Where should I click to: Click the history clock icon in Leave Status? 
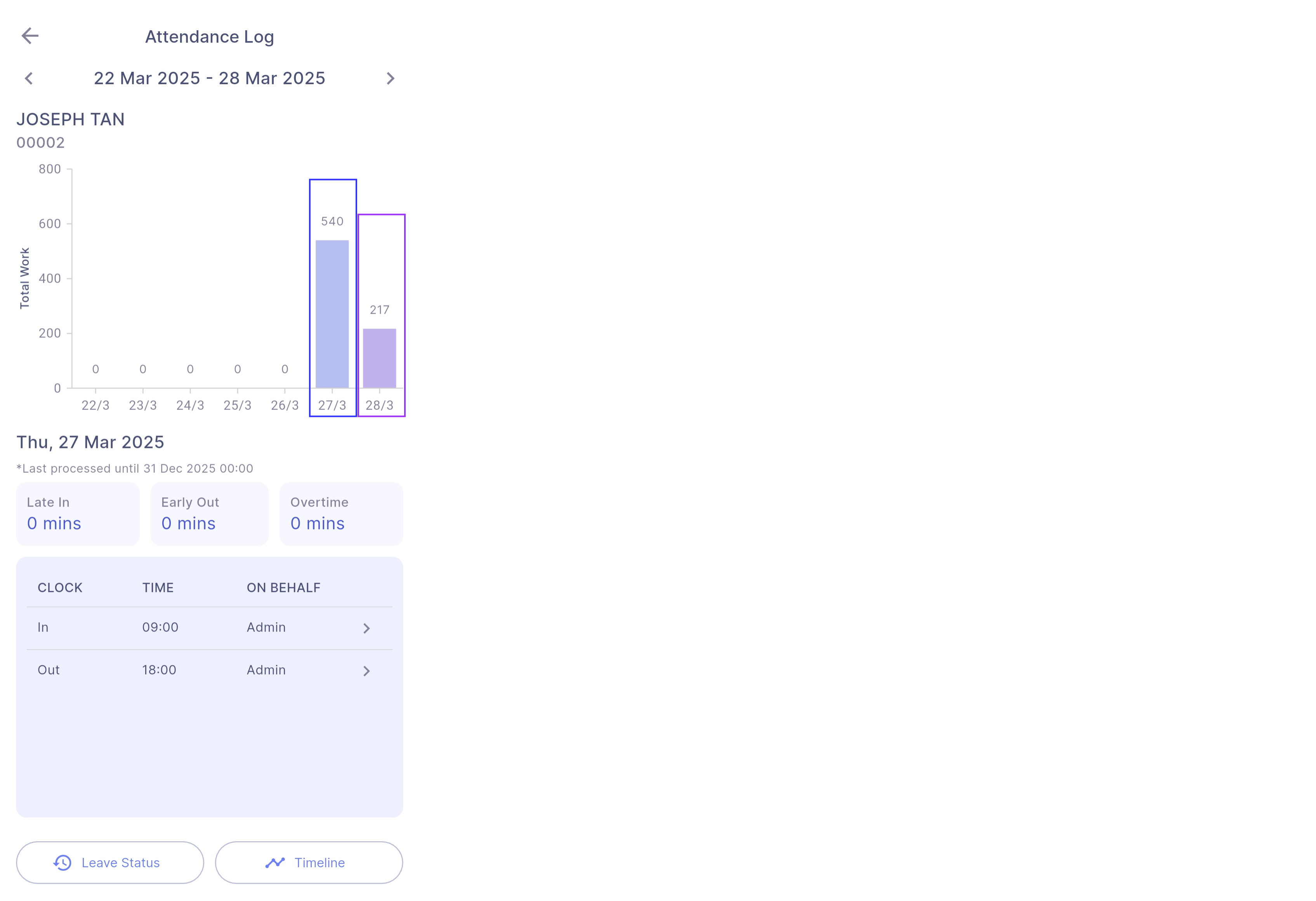click(x=62, y=863)
